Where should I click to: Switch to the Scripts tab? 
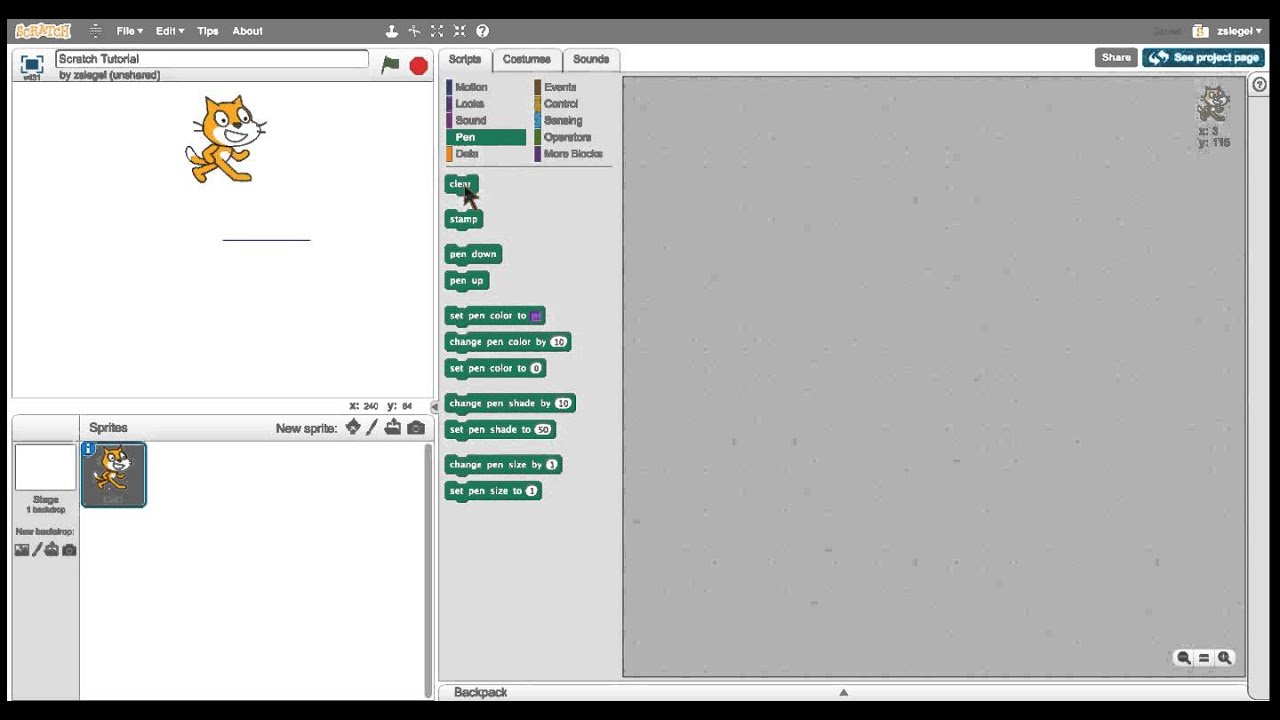(465, 60)
